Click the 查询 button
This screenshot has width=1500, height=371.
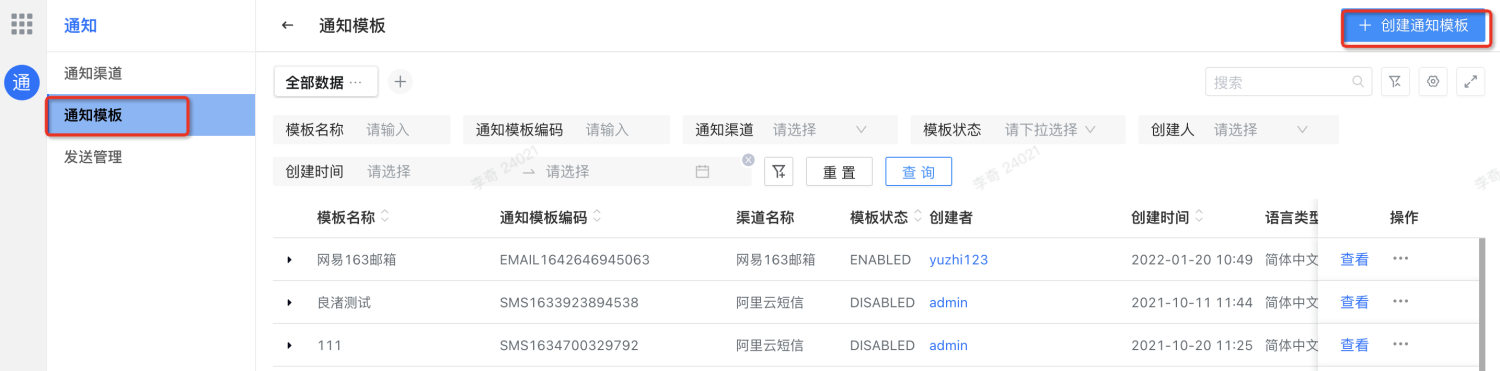(x=918, y=172)
